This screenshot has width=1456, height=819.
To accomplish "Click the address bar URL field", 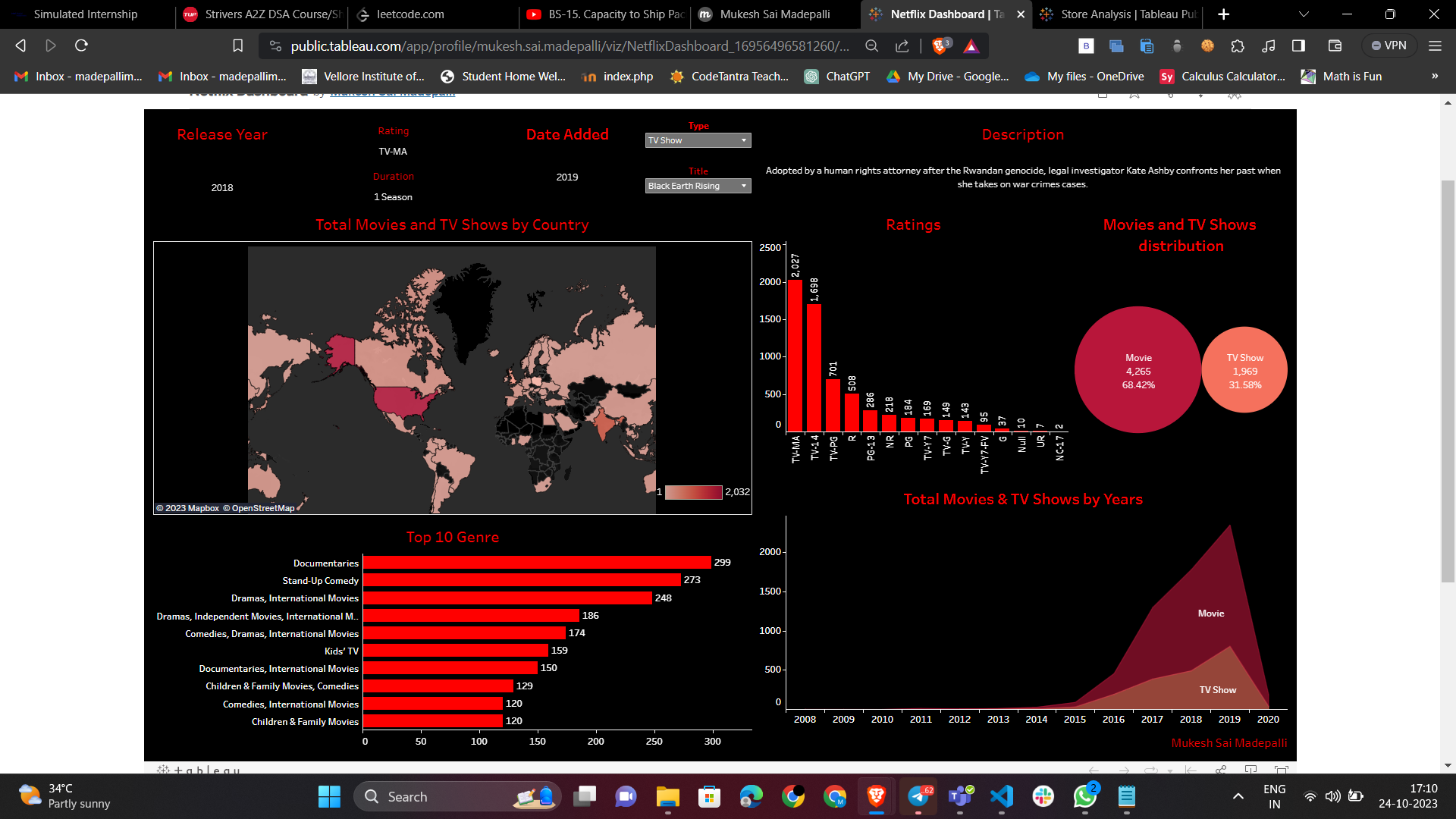I will [569, 46].
